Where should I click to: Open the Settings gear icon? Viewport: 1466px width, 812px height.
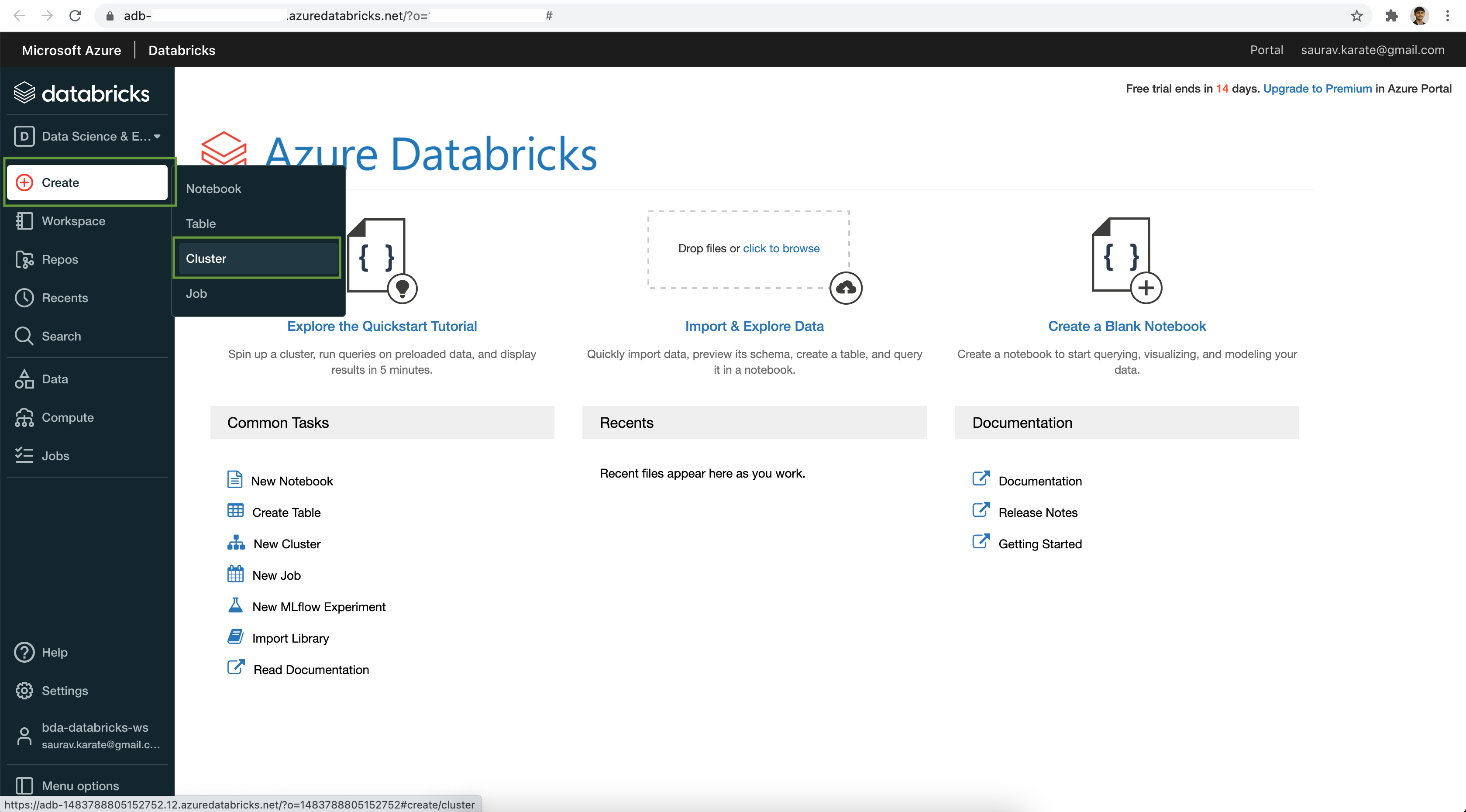(x=24, y=690)
